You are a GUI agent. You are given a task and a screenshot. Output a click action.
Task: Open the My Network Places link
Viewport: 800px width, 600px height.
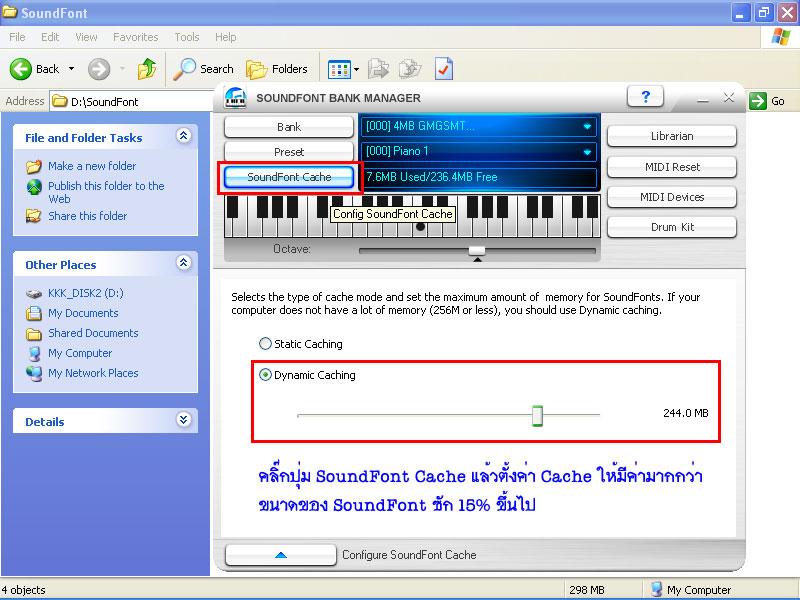pos(93,373)
